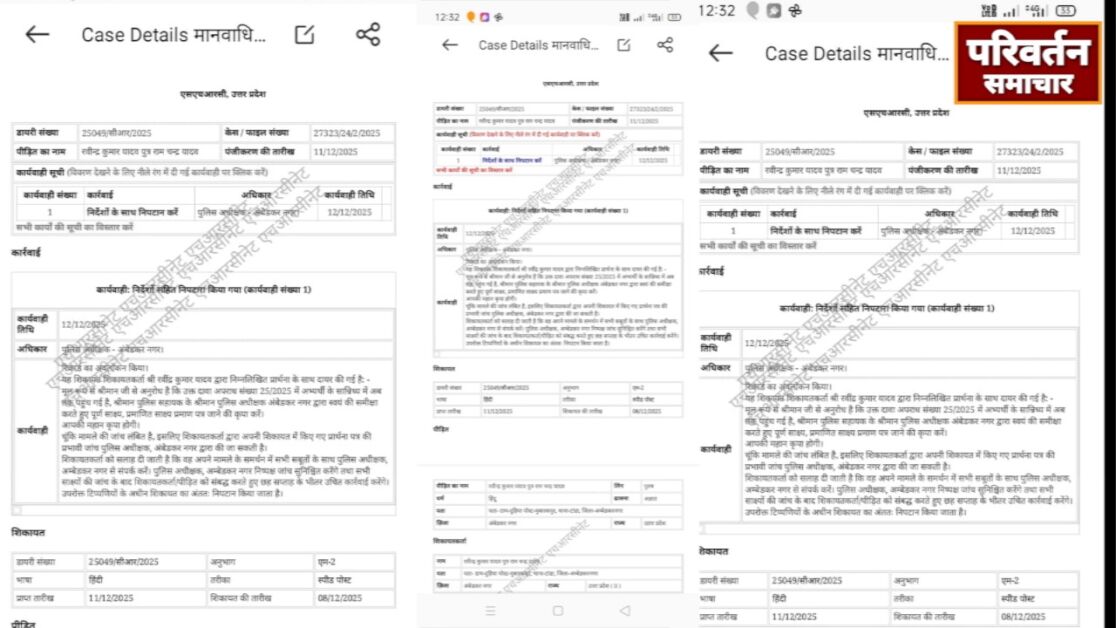
Task: Tap edit icon in left screen header
Action: pyautogui.click(x=305, y=34)
